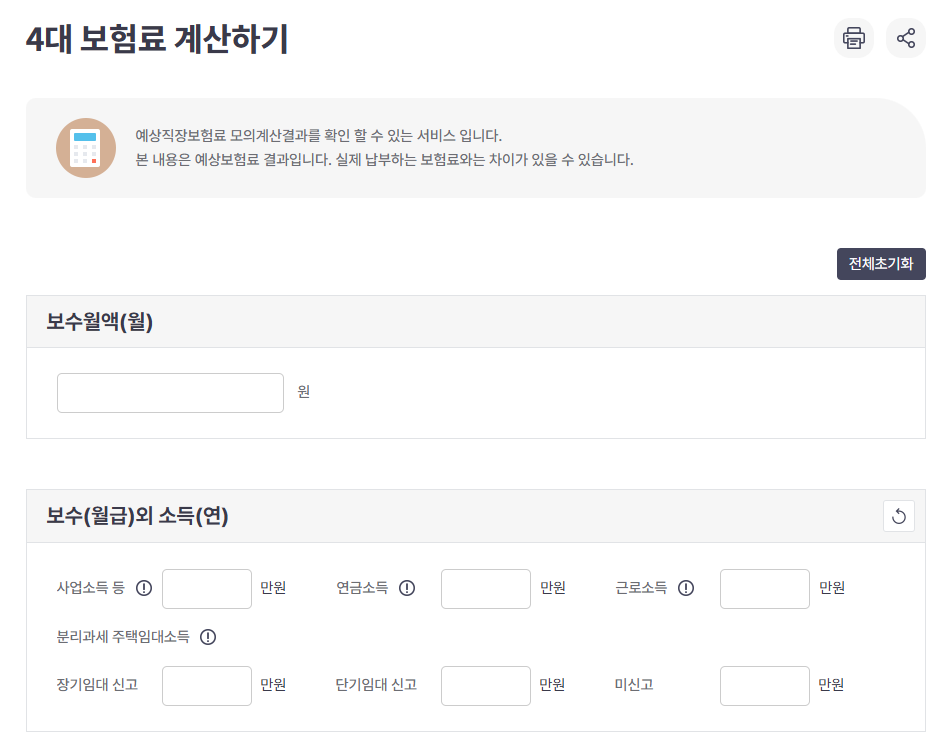Select the 사업소득 등 input field
This screenshot has width=939, height=747.
pos(207,589)
